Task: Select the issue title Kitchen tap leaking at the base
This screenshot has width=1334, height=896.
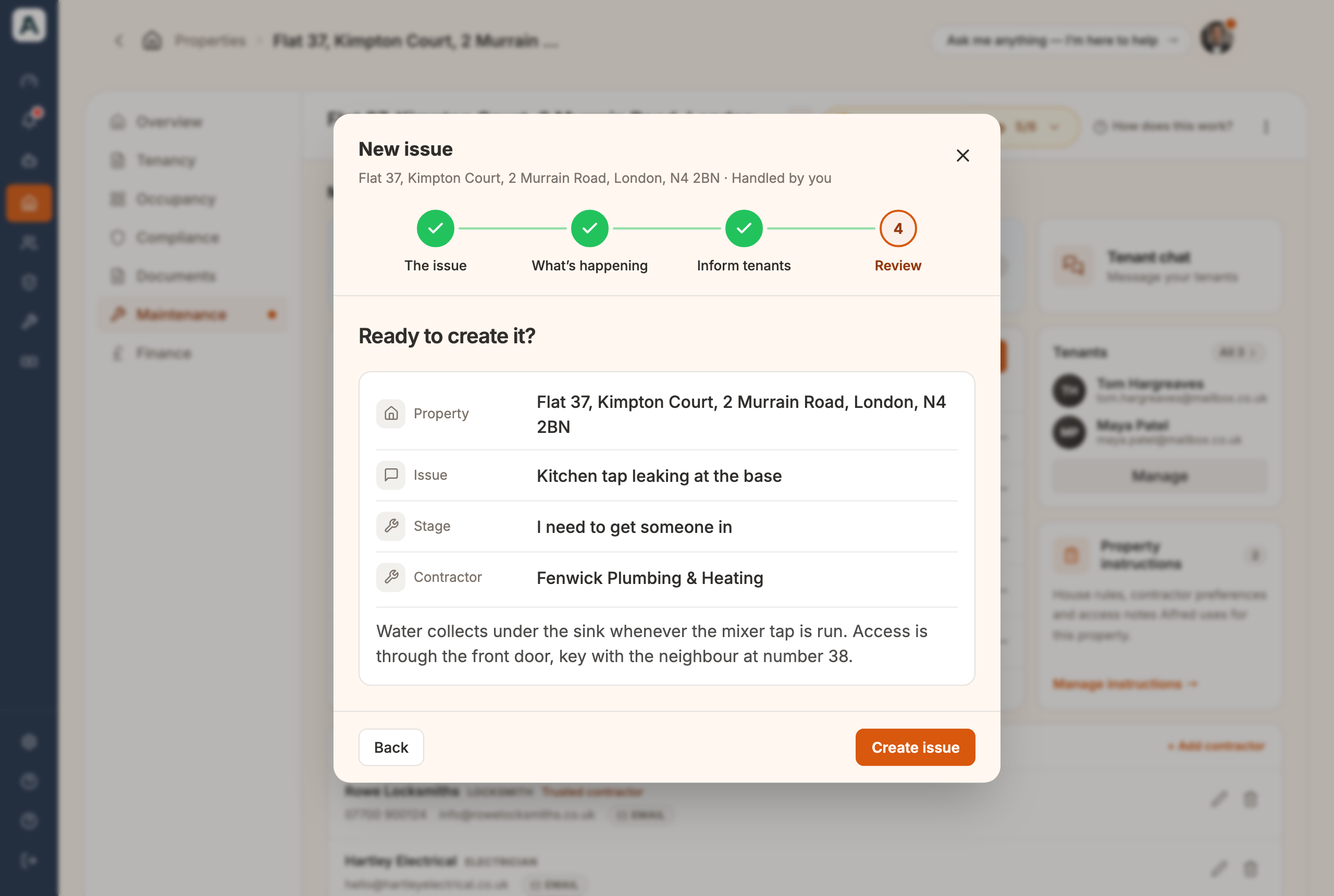Action: click(659, 476)
